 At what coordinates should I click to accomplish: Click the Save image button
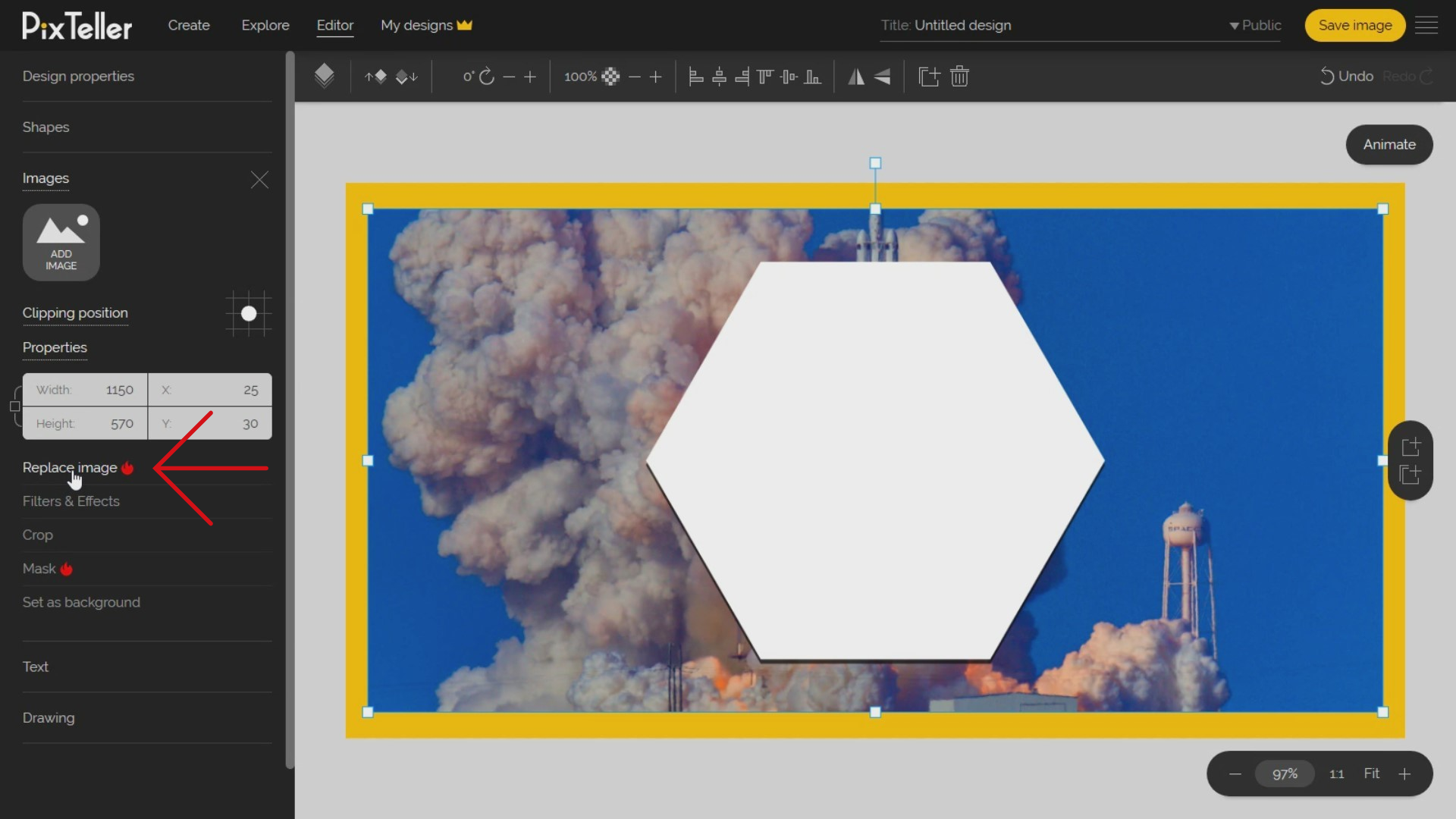(x=1355, y=25)
